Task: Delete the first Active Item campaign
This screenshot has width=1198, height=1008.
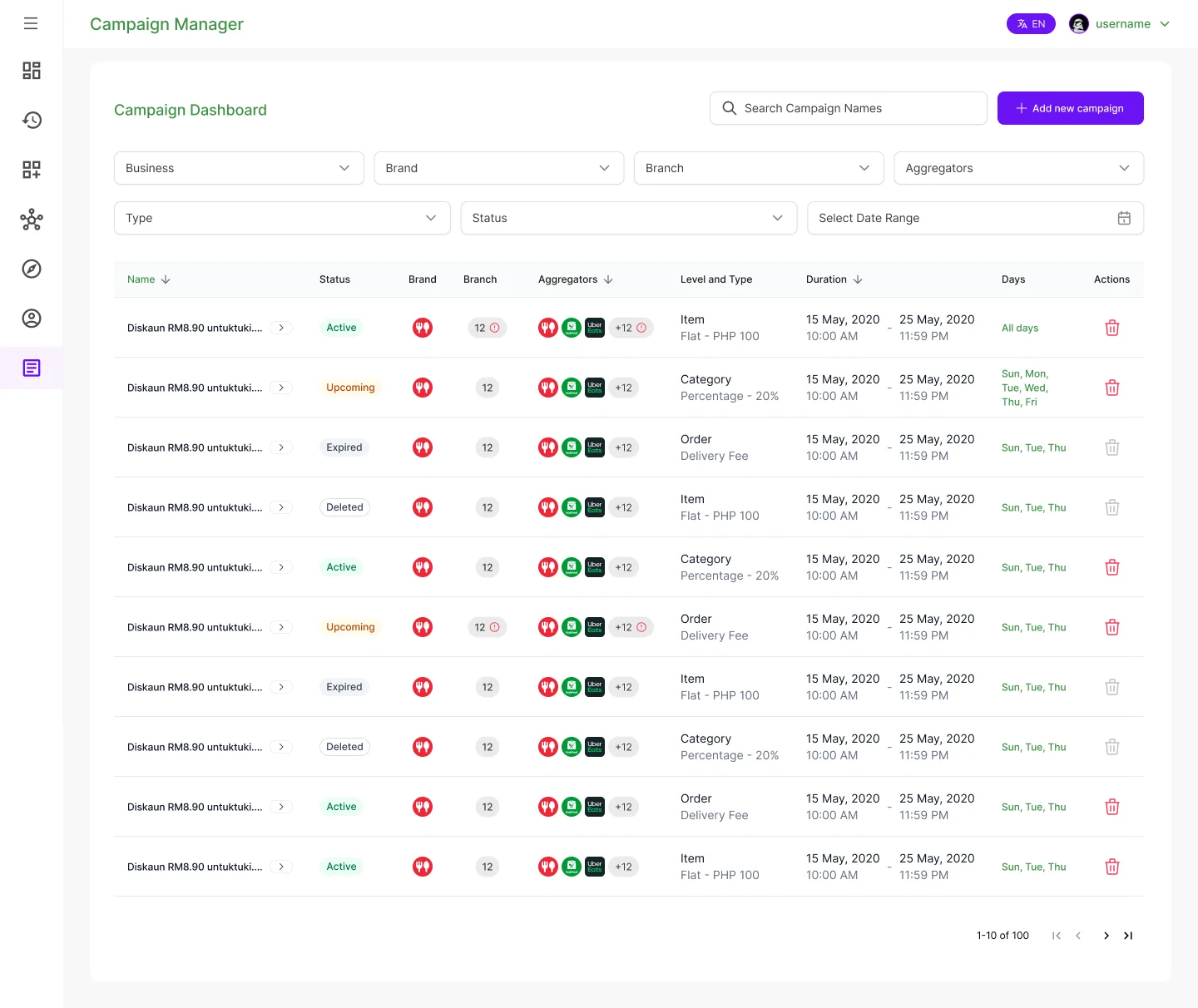Action: [1112, 328]
